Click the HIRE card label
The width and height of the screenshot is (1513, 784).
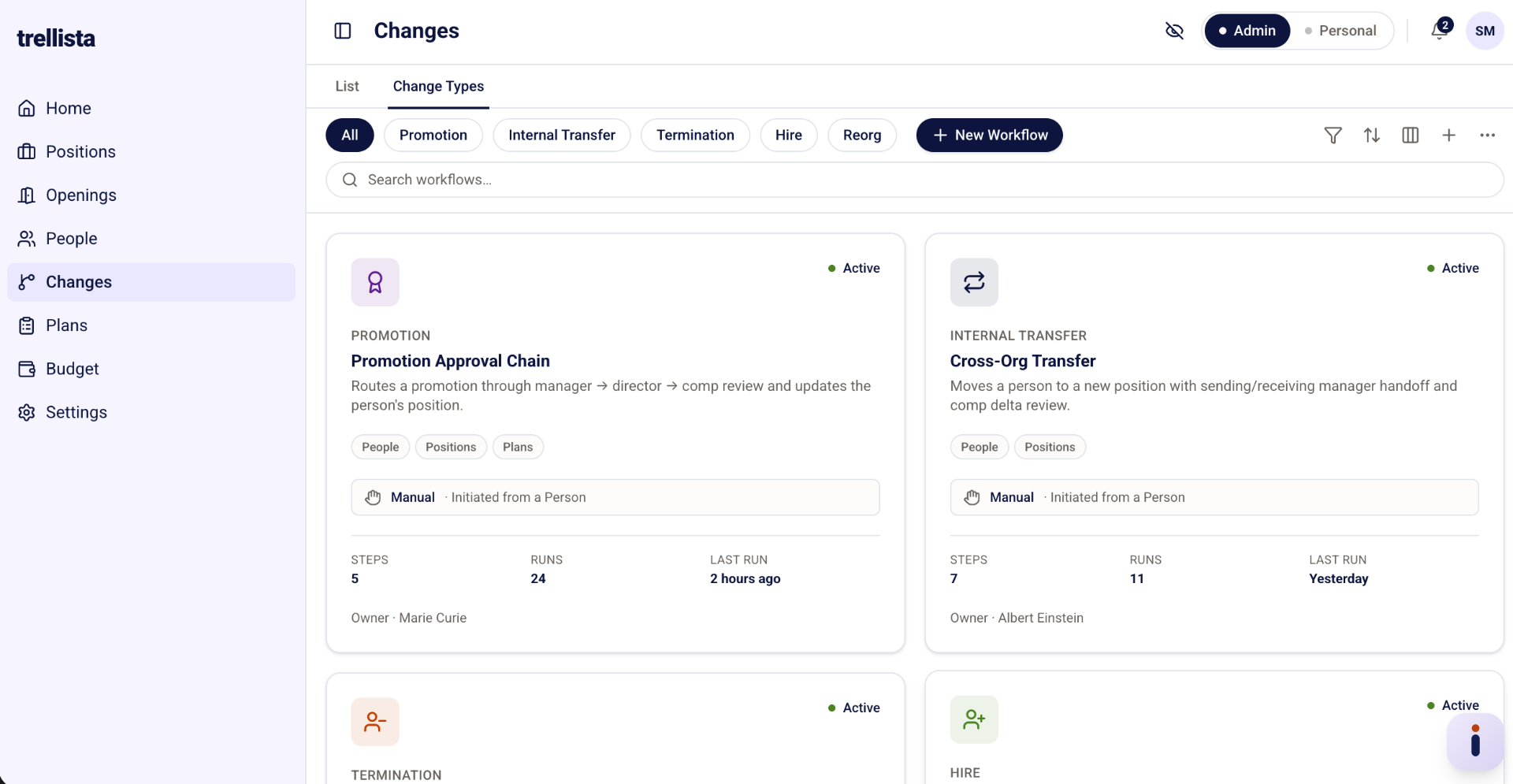coord(965,773)
